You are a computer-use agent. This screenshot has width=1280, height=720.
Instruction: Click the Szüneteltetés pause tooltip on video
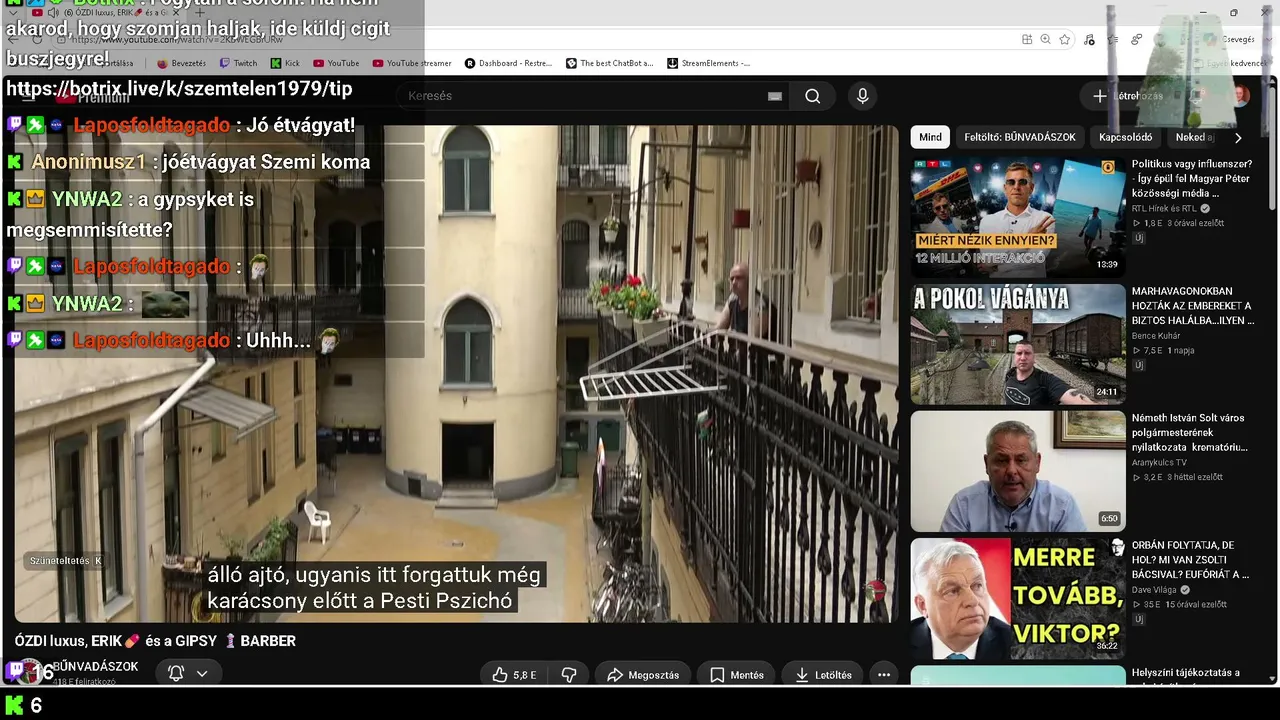coord(66,561)
